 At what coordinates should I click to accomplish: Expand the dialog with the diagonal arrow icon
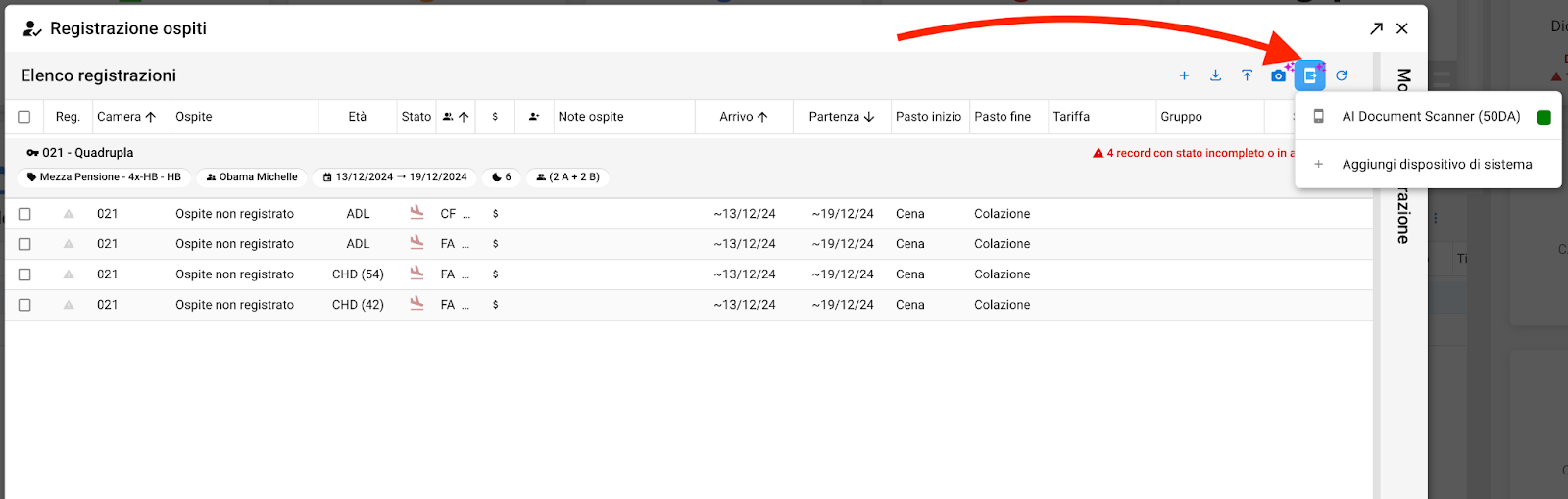click(1376, 28)
